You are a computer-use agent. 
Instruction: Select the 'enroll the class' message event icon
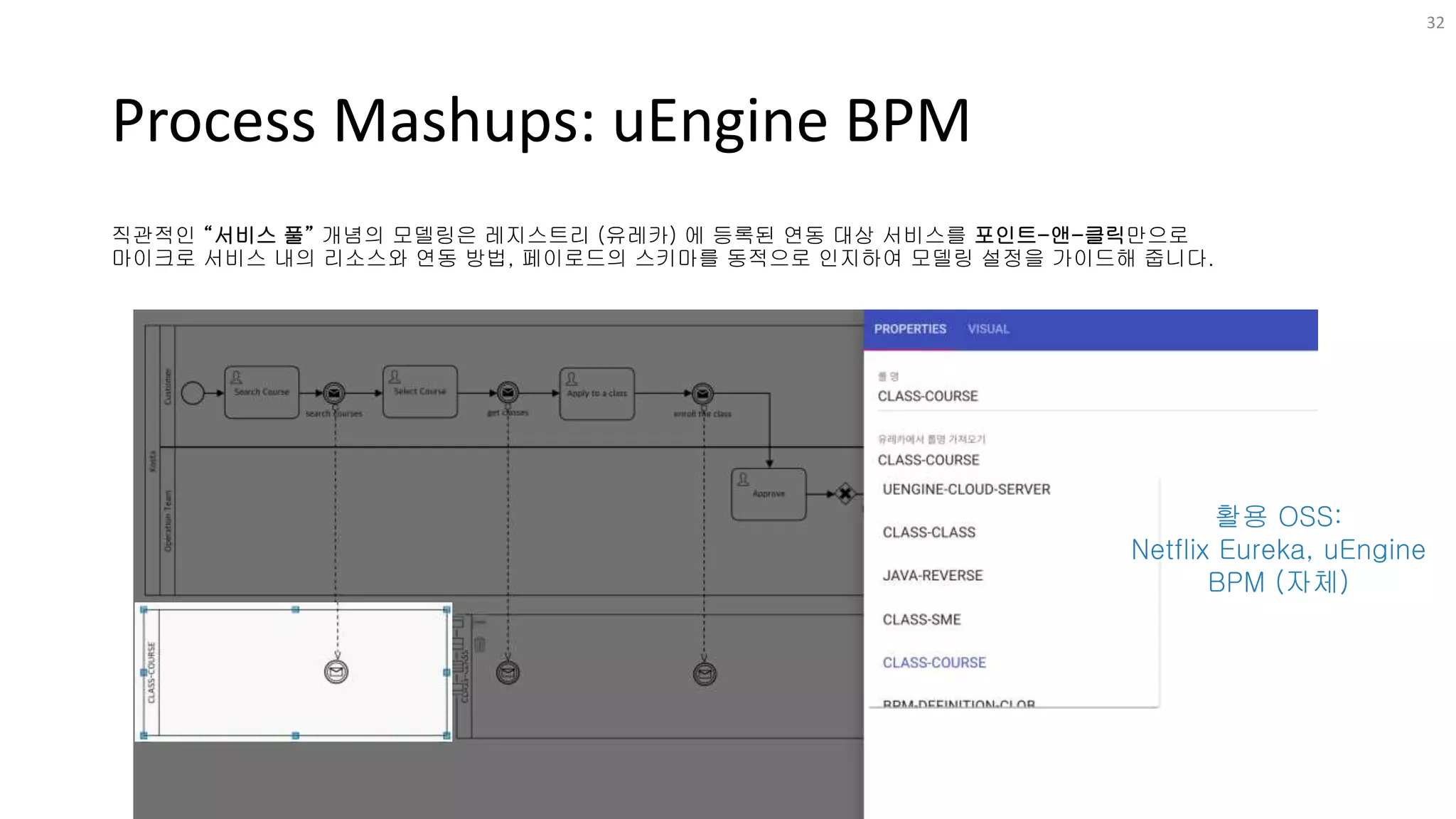pos(702,393)
